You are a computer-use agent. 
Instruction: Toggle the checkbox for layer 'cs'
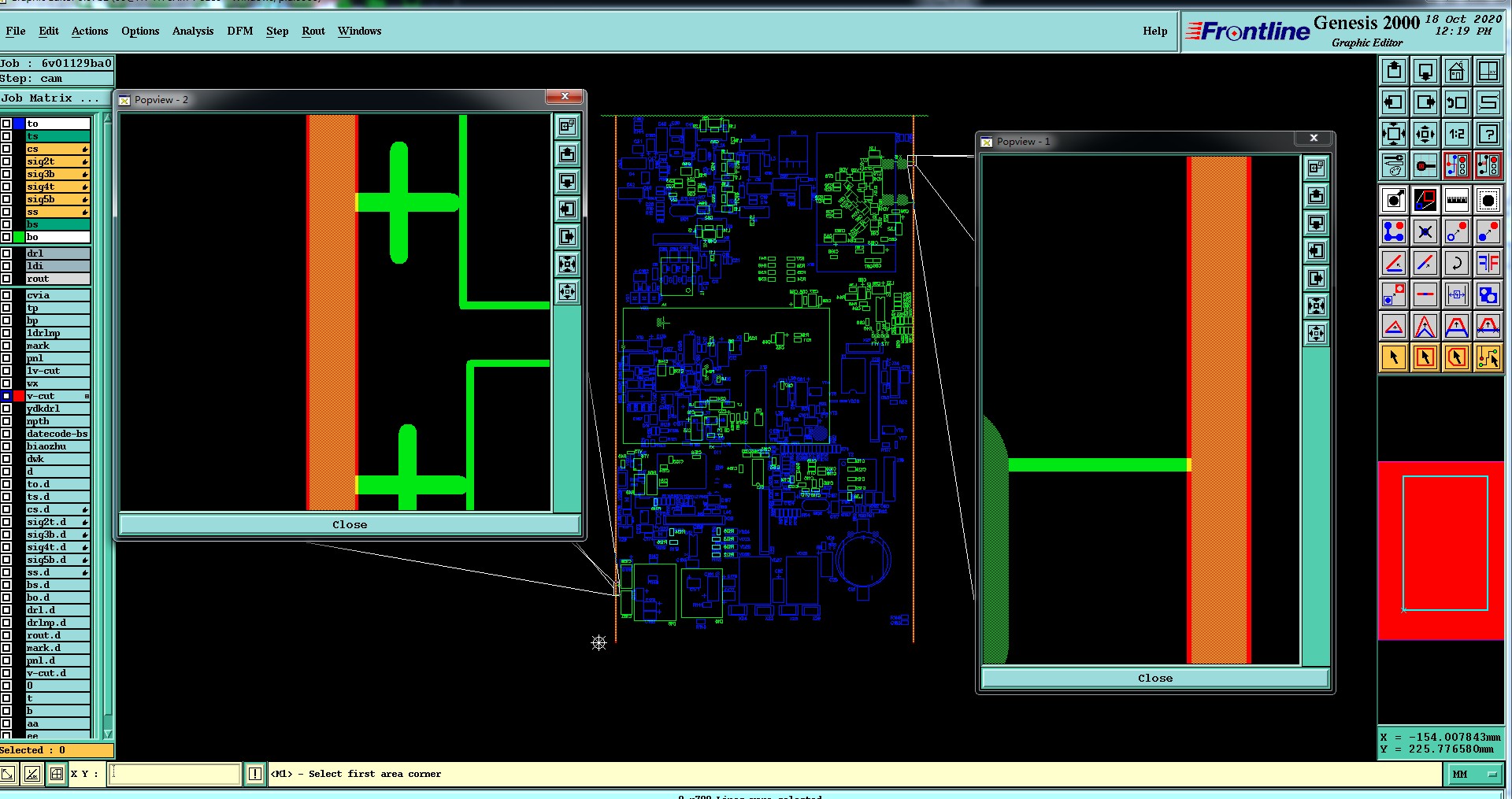pos(6,149)
